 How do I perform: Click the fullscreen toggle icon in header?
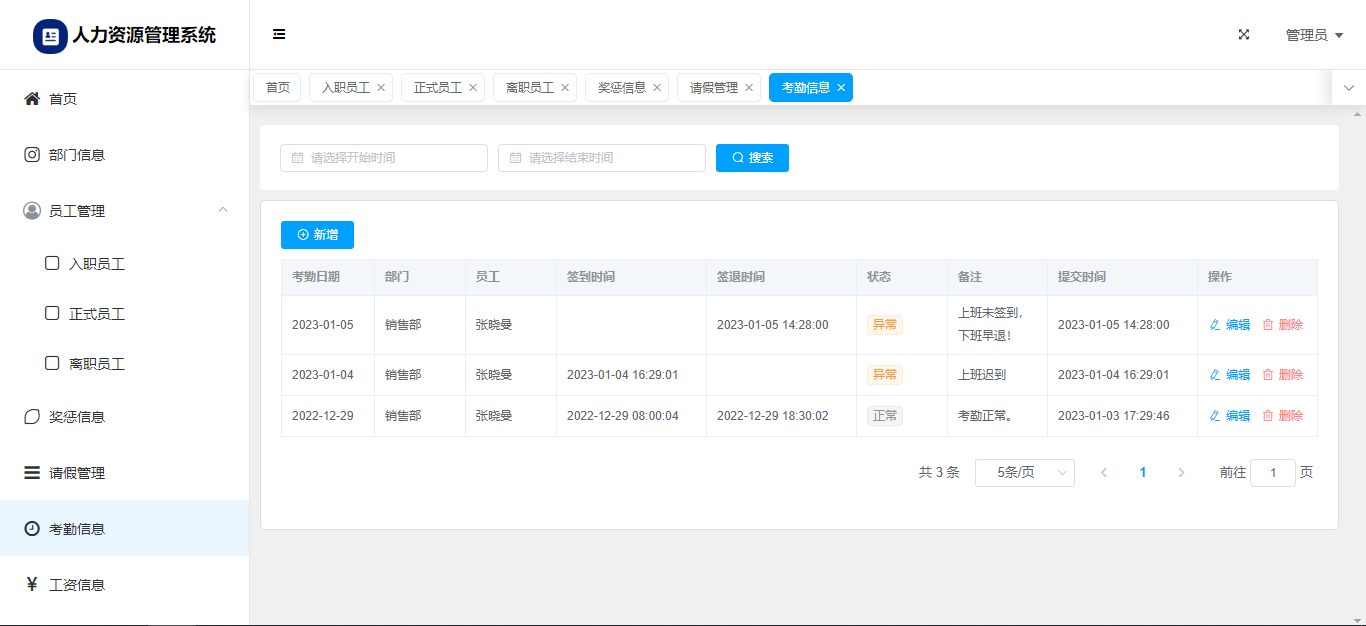coord(1244,35)
